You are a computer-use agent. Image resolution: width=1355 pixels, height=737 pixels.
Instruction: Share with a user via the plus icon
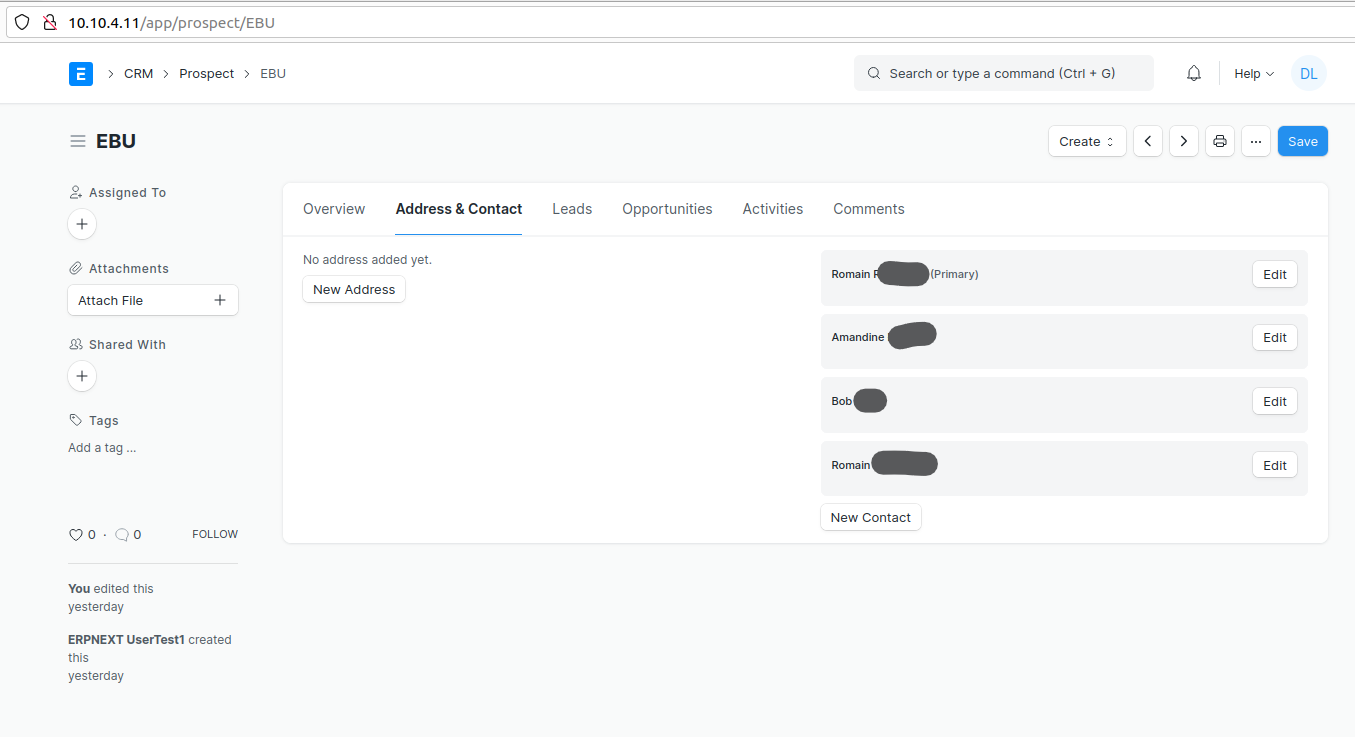[81, 376]
